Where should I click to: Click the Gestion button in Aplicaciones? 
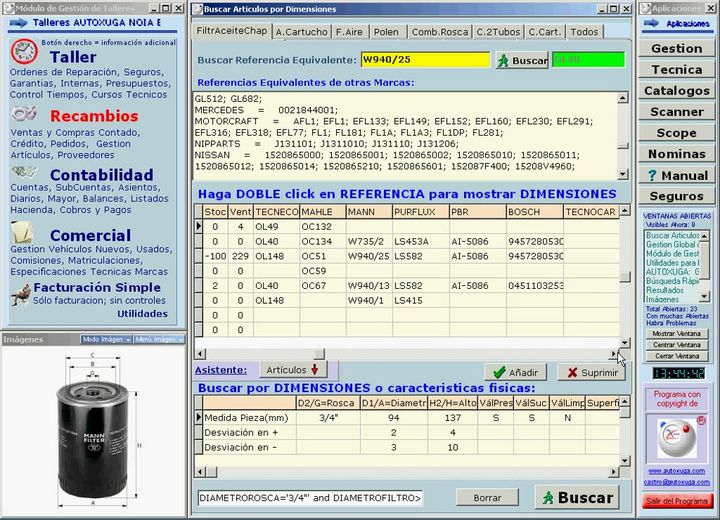[676, 48]
